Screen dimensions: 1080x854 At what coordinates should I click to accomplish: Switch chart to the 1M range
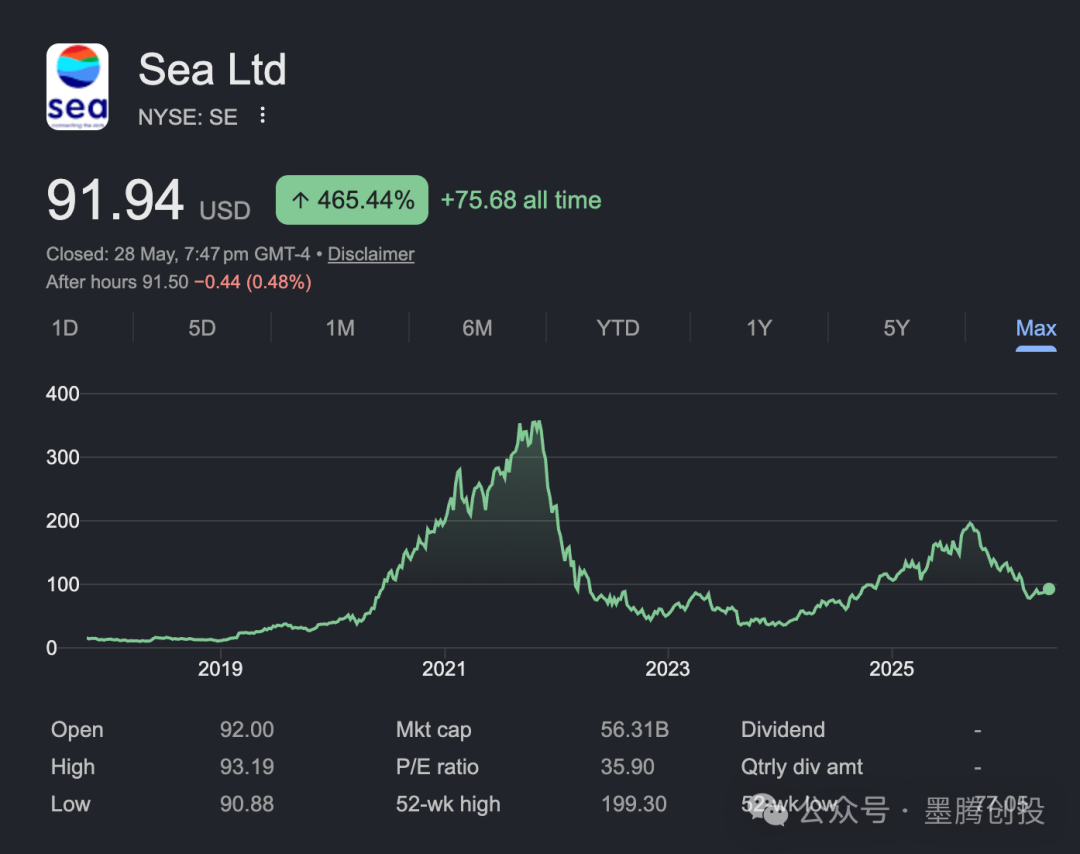(340, 328)
